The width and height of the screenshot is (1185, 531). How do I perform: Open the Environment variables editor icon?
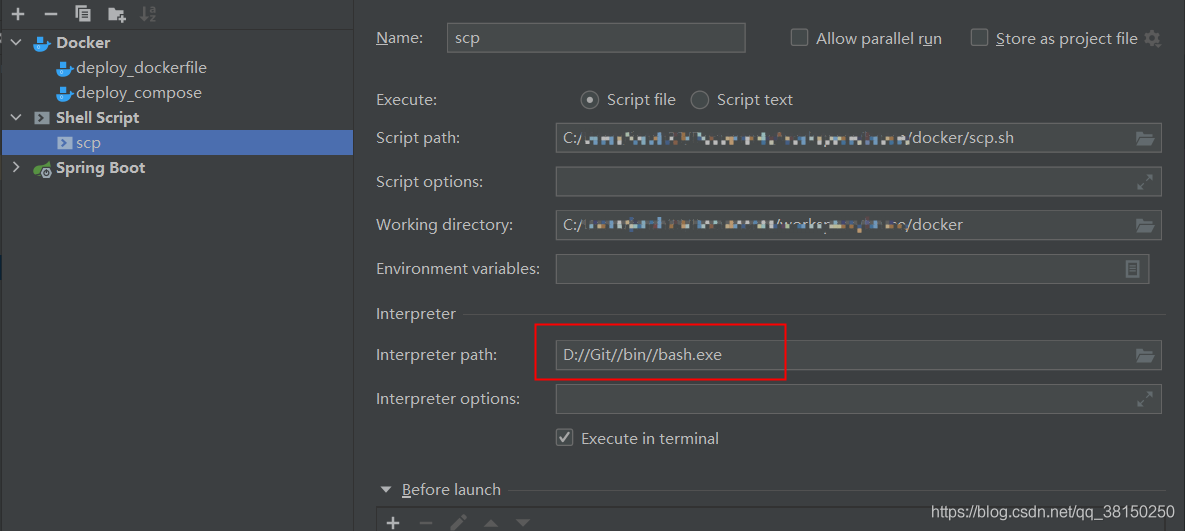click(x=1132, y=269)
